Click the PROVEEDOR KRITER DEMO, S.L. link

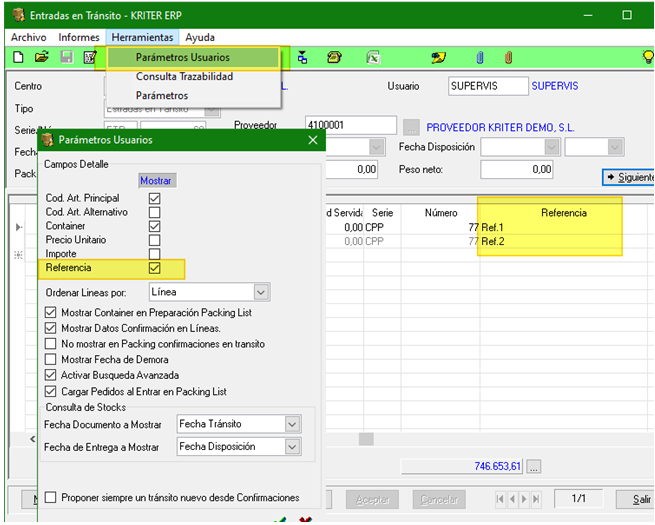click(500, 127)
